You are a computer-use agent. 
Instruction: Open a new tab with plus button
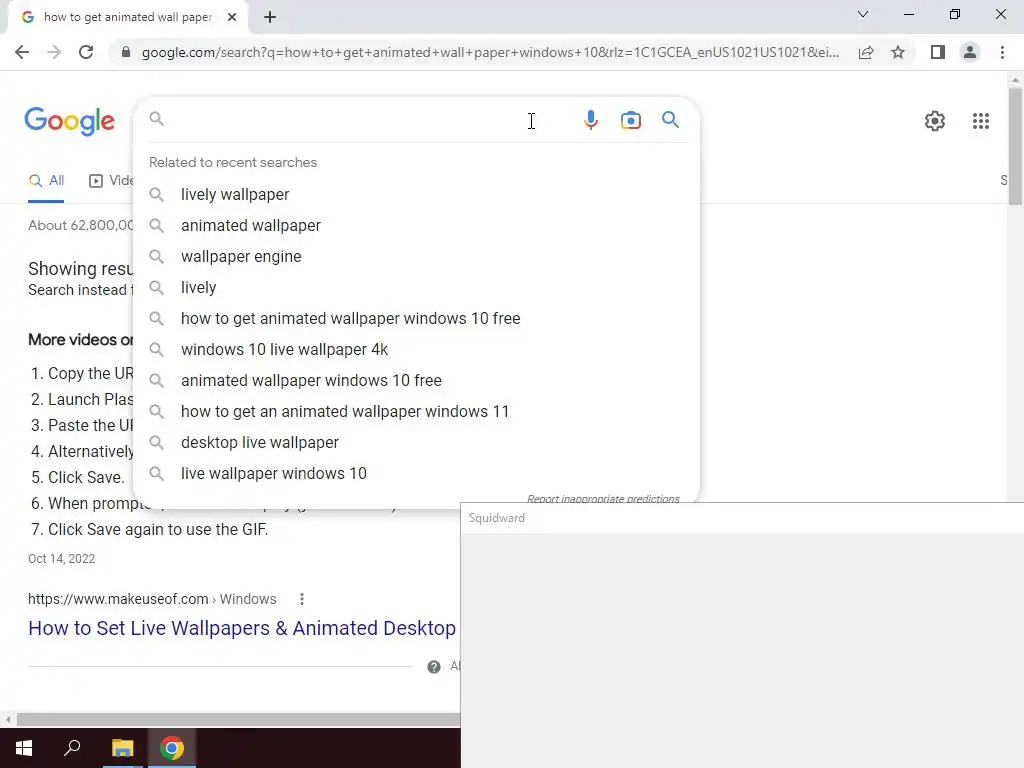click(x=270, y=17)
